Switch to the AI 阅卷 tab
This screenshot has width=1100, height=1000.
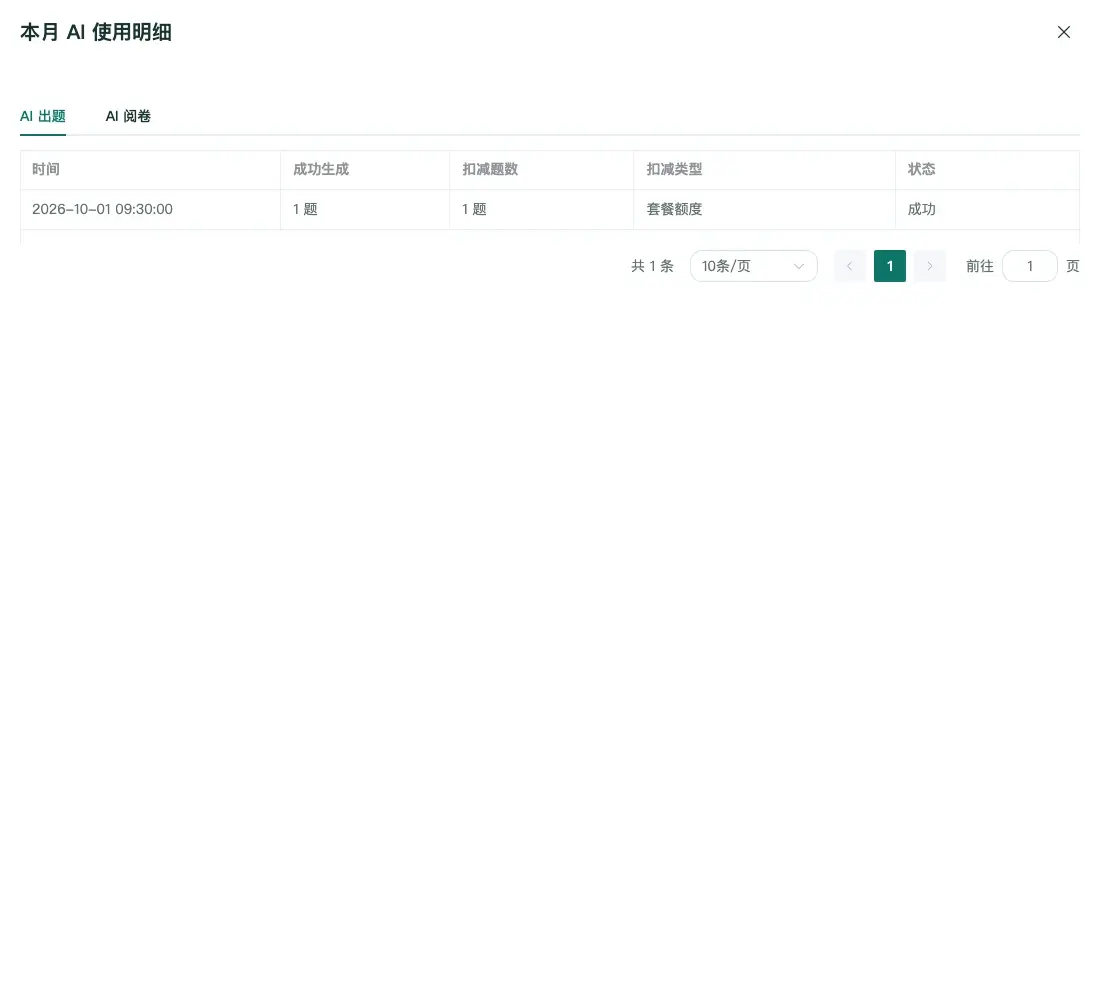(x=128, y=116)
